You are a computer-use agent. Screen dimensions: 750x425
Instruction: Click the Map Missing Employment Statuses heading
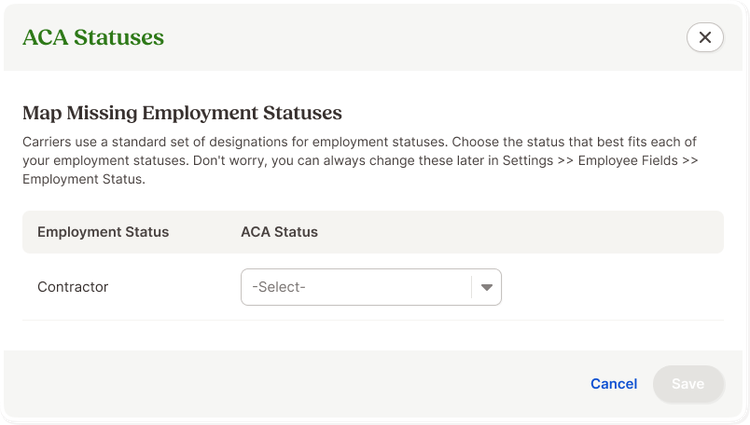click(182, 113)
